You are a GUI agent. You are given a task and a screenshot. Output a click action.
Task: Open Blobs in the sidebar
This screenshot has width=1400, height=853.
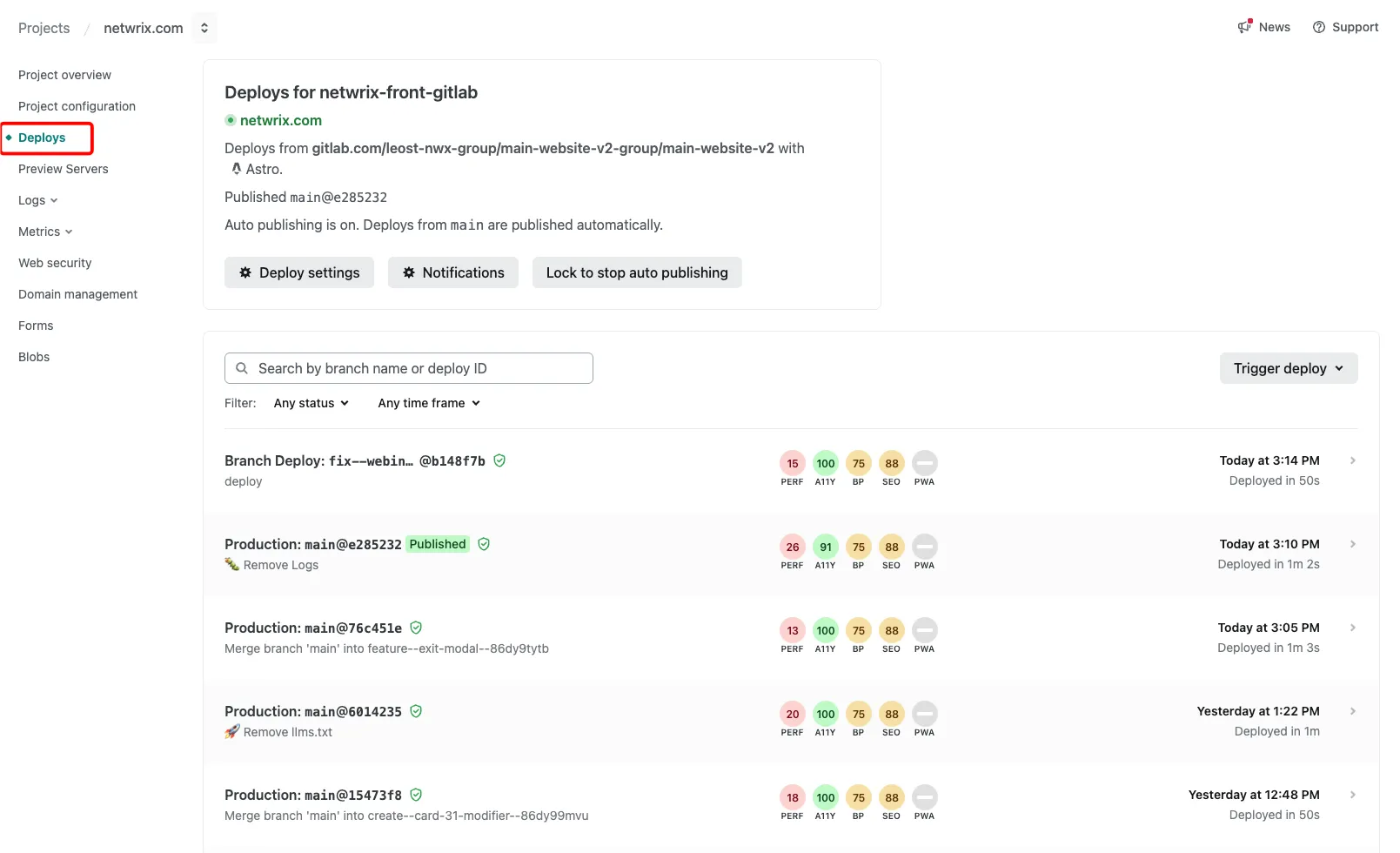pos(34,357)
